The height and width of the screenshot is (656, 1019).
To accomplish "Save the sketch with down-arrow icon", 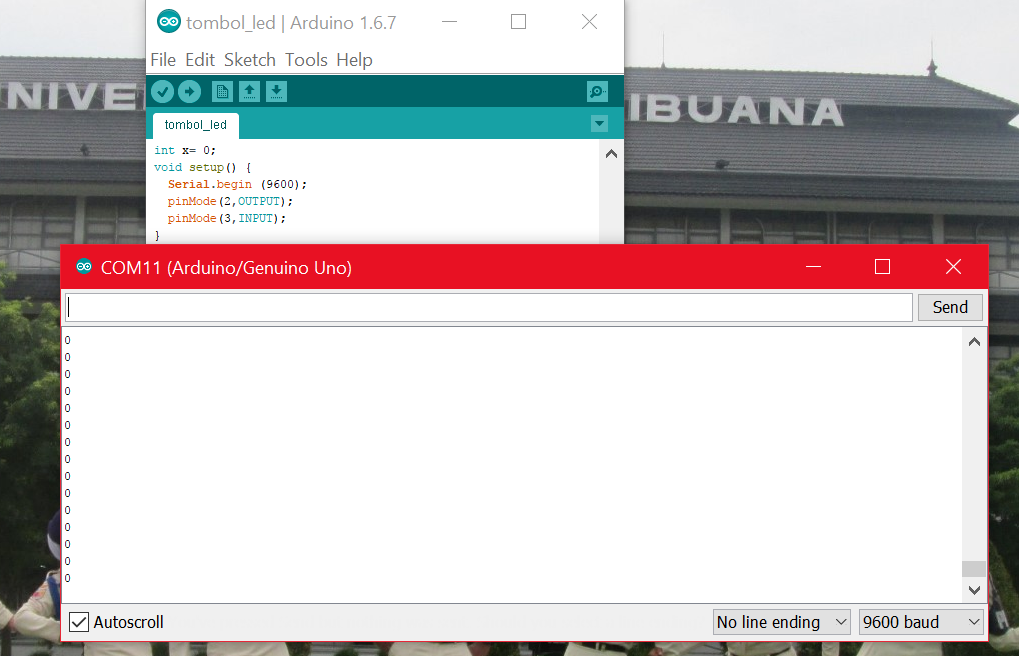I will click(276, 92).
